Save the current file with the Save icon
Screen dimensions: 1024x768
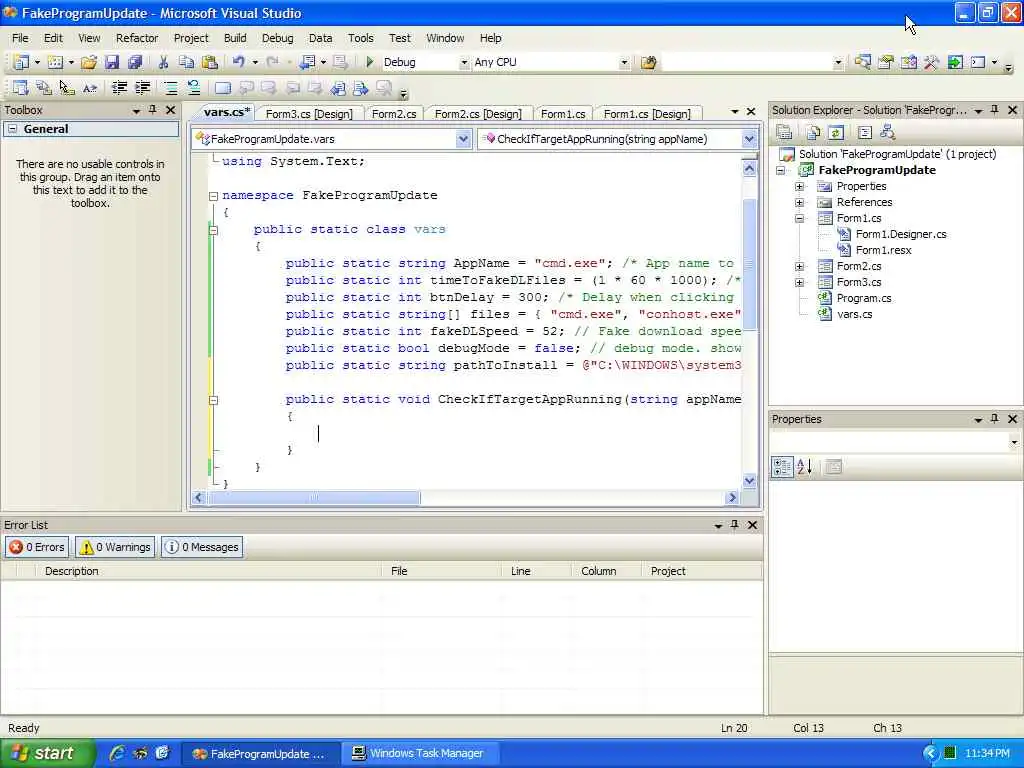point(112,62)
